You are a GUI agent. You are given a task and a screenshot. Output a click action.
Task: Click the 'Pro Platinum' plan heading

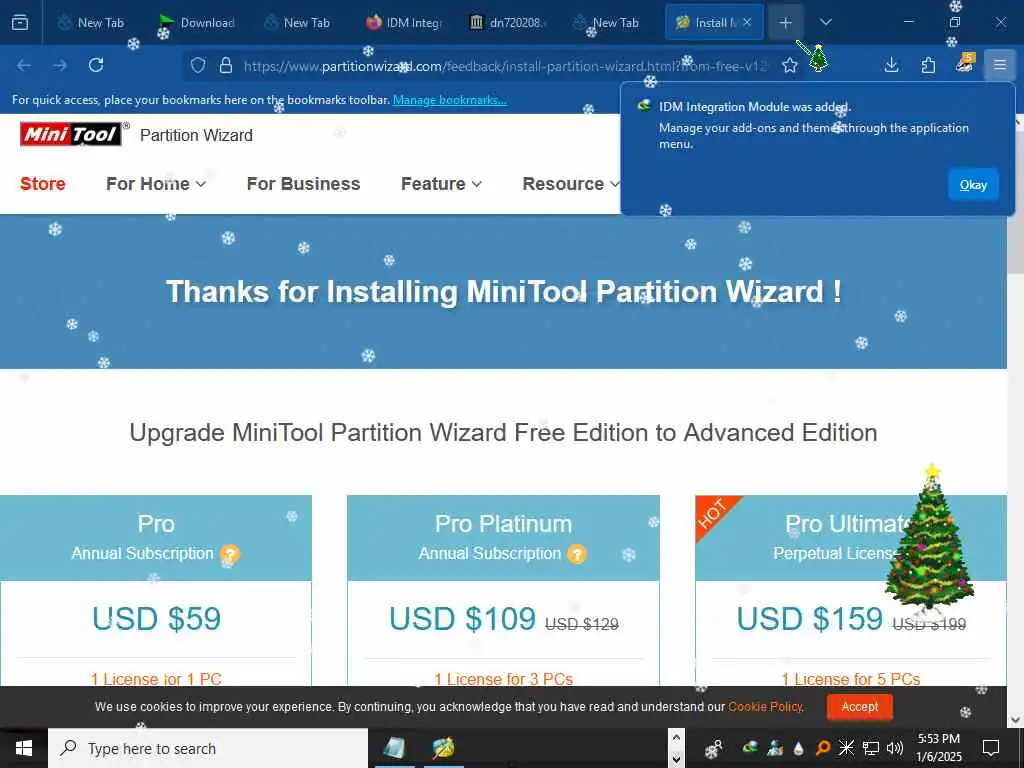coord(504,524)
